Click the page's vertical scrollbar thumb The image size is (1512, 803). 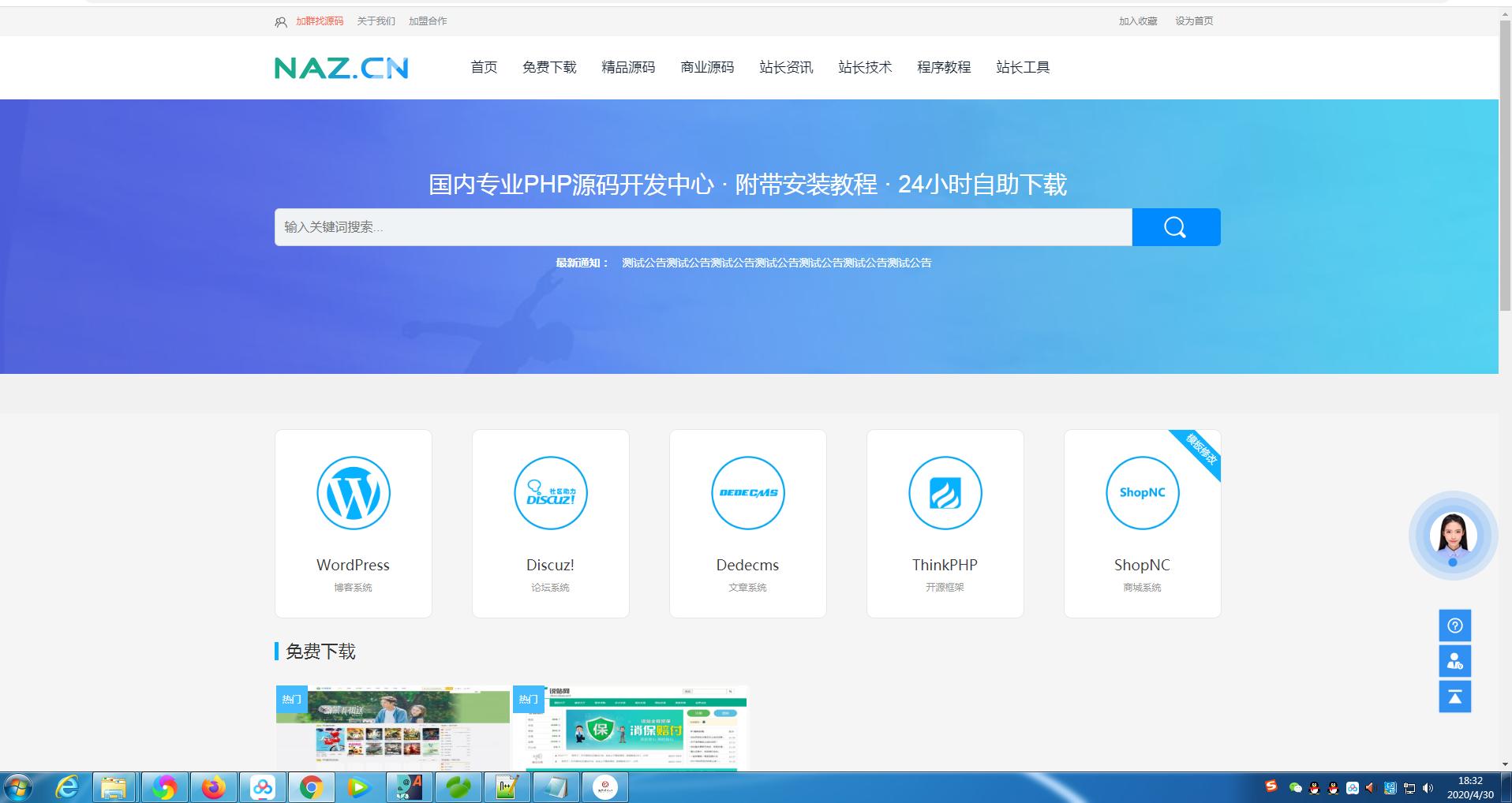coord(1505,166)
